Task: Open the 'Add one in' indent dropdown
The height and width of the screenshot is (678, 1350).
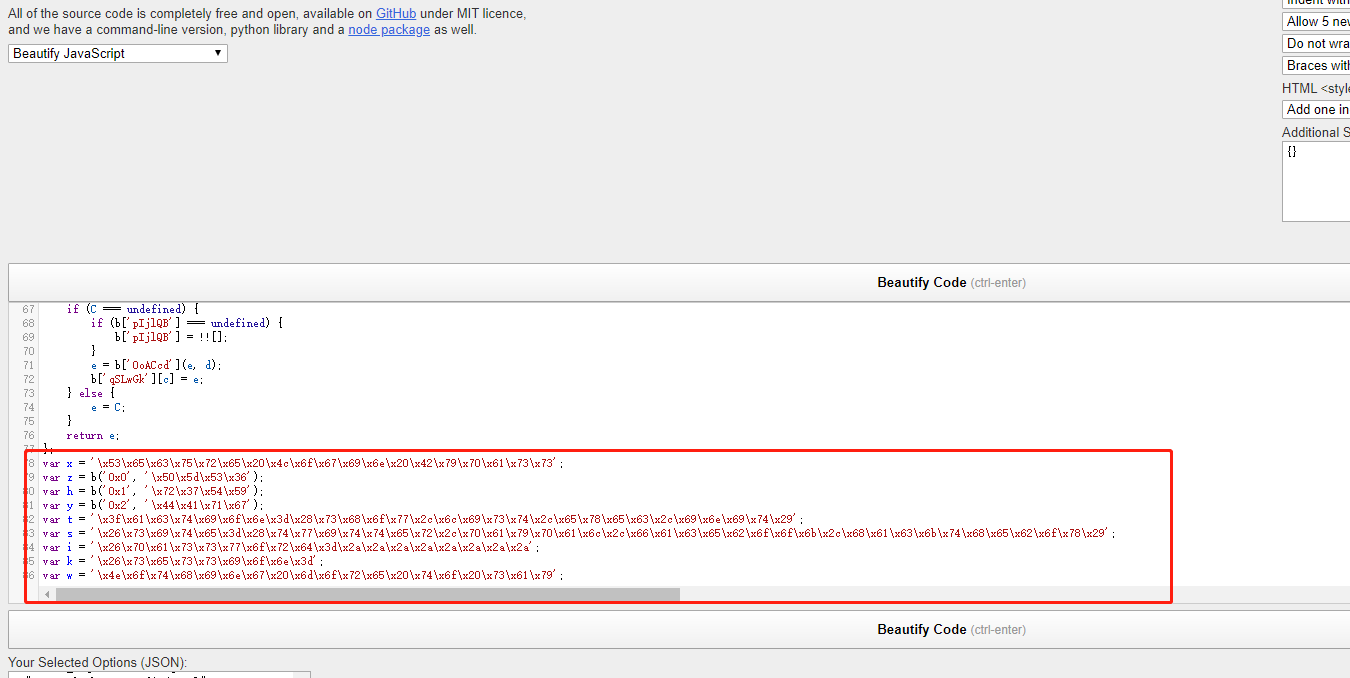Action: coord(1316,109)
